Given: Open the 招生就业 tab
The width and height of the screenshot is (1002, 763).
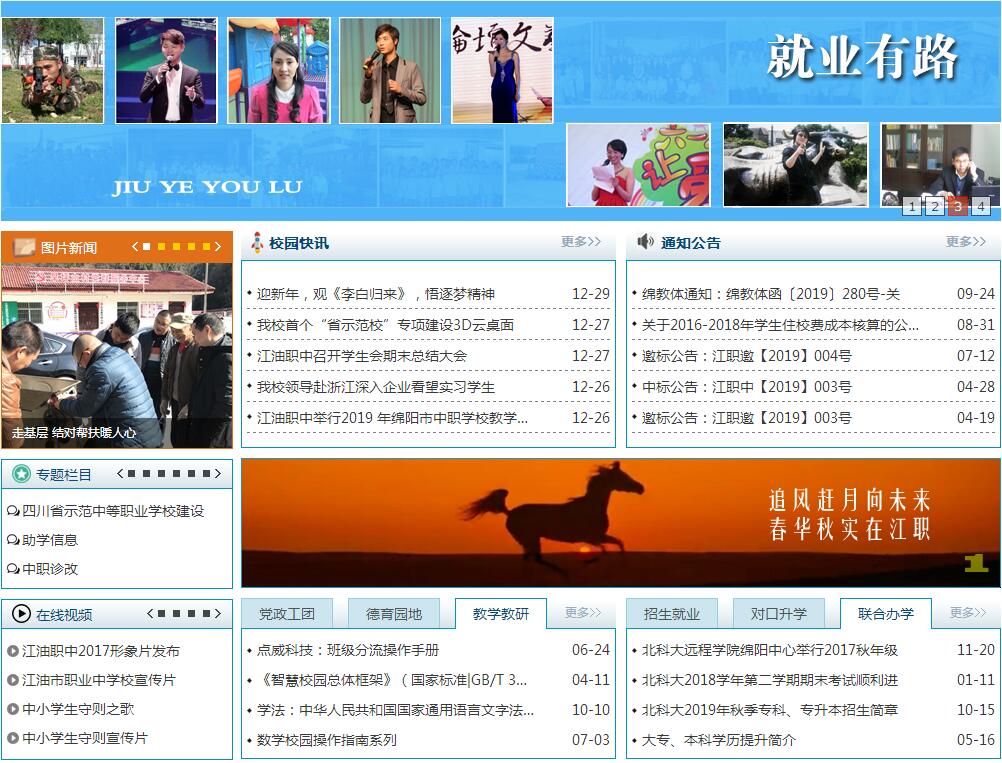Looking at the screenshot, I should click(672, 614).
